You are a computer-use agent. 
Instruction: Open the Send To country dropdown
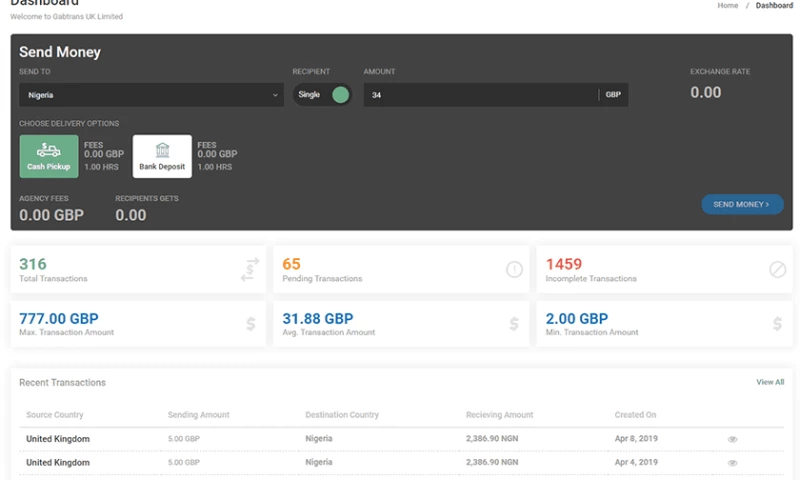point(151,95)
